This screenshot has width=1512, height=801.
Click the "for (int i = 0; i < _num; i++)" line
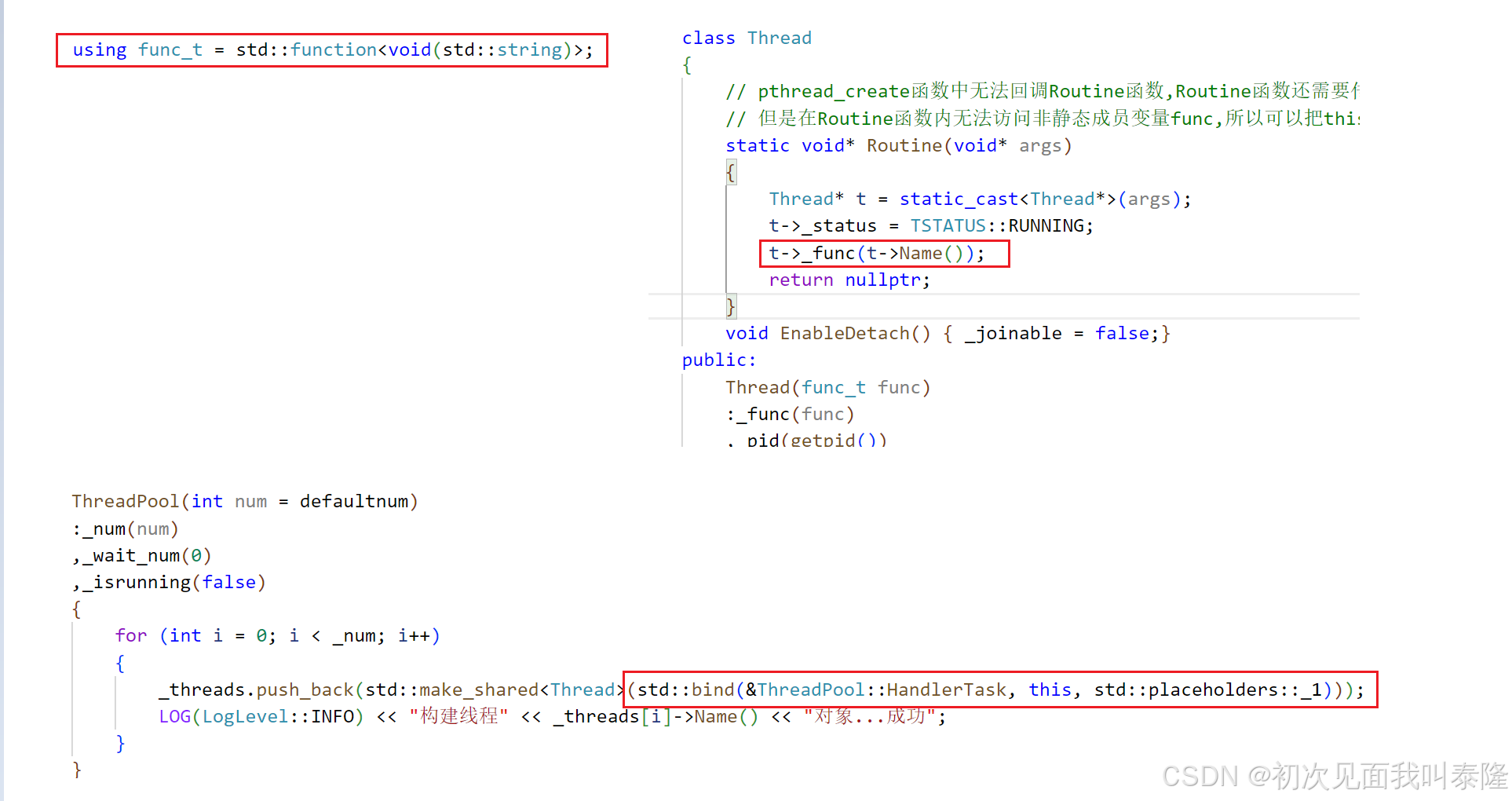pyautogui.click(x=278, y=636)
